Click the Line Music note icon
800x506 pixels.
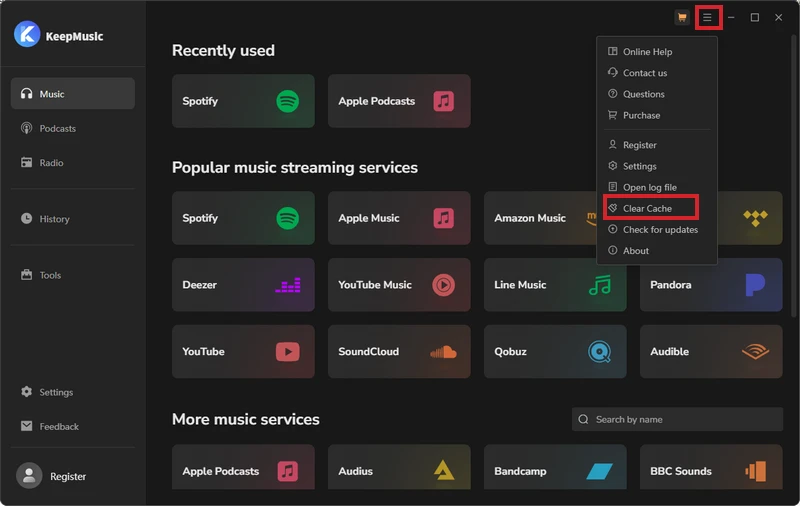pos(599,285)
